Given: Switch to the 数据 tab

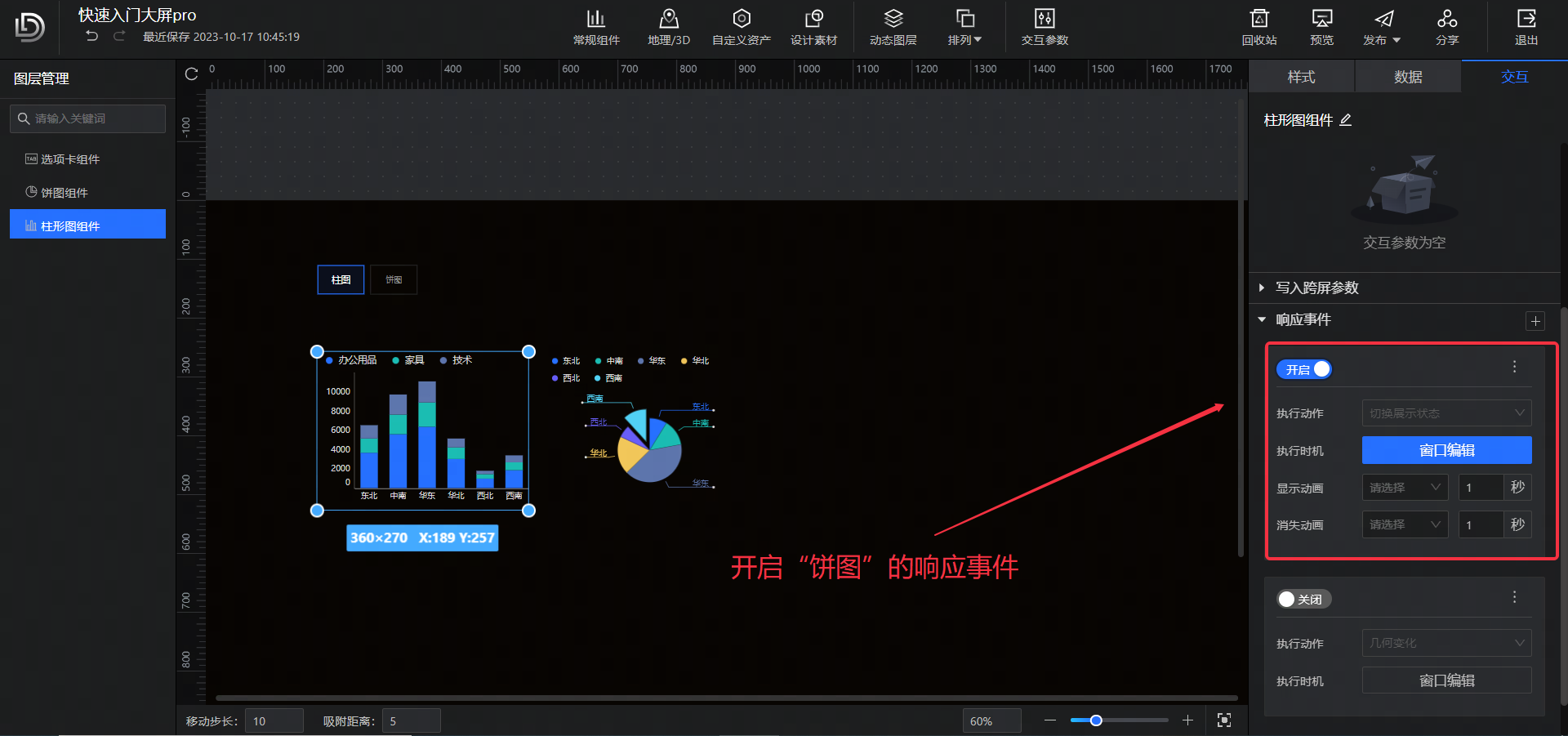Looking at the screenshot, I should coord(1408,76).
